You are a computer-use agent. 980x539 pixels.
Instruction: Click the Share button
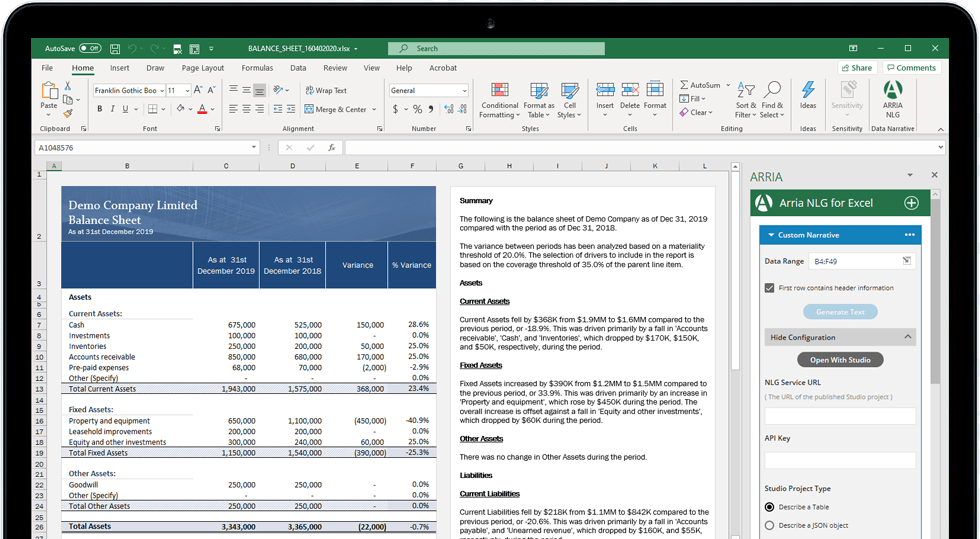pos(856,68)
